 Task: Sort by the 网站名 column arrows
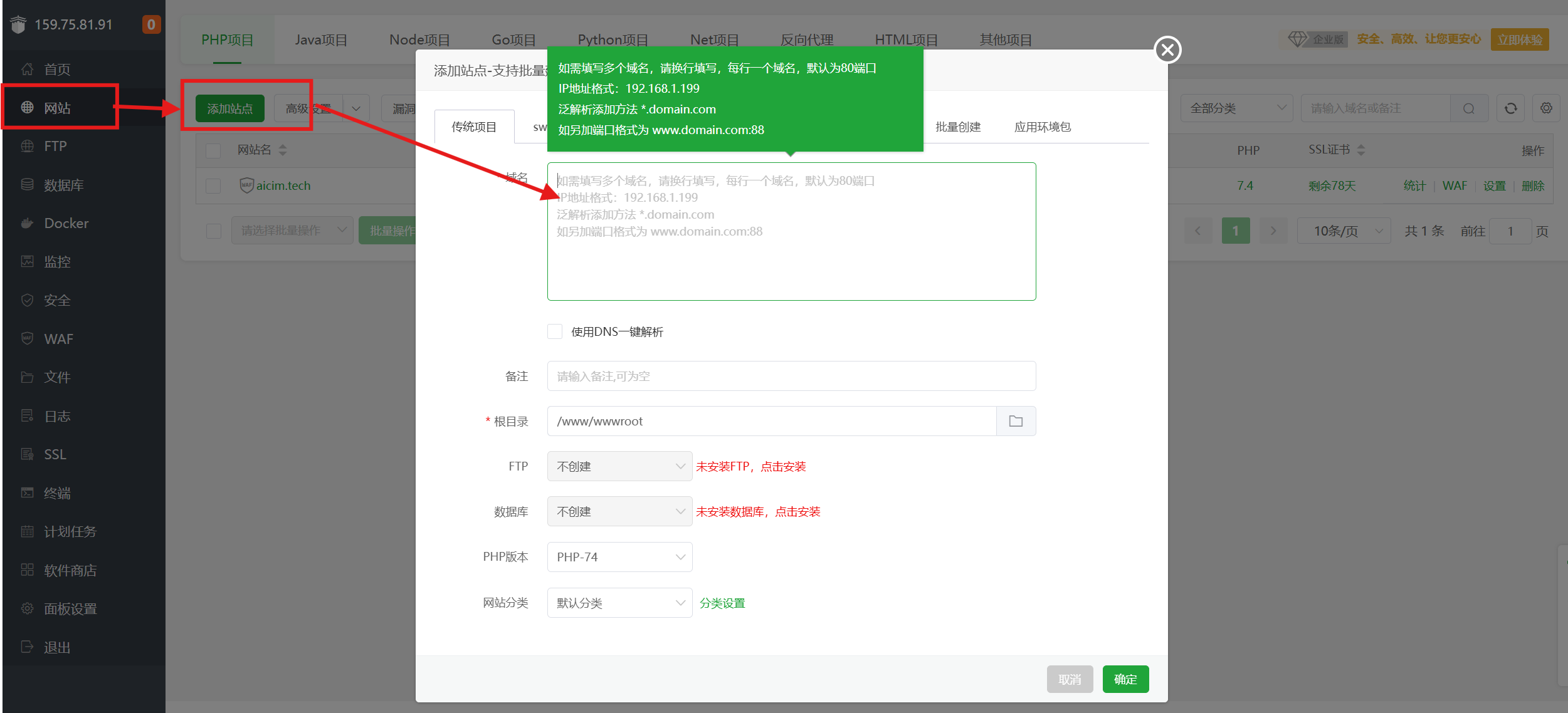click(x=283, y=150)
